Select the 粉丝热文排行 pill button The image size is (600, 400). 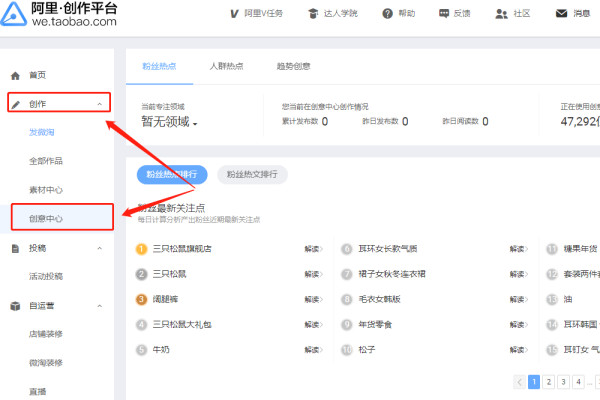coord(252,174)
